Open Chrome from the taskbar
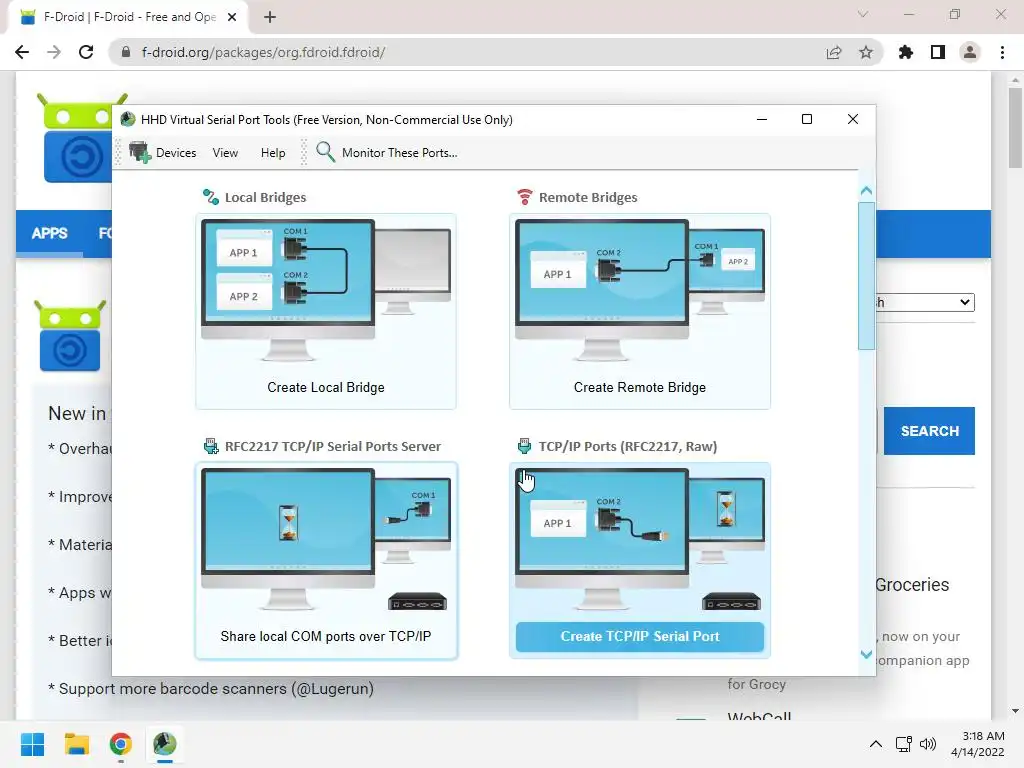1024x768 pixels. coord(121,744)
